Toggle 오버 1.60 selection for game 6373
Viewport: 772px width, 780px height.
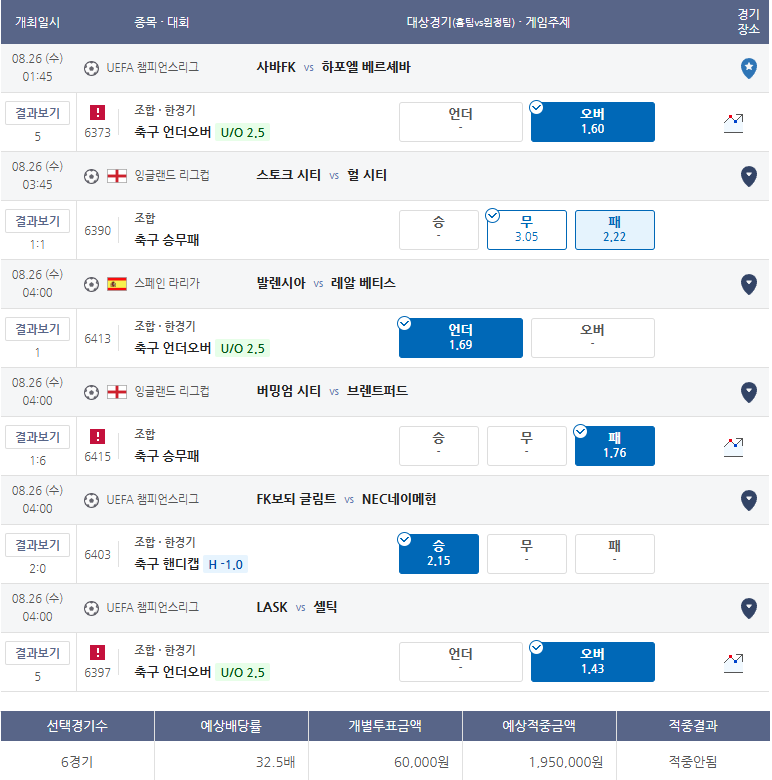coord(592,122)
